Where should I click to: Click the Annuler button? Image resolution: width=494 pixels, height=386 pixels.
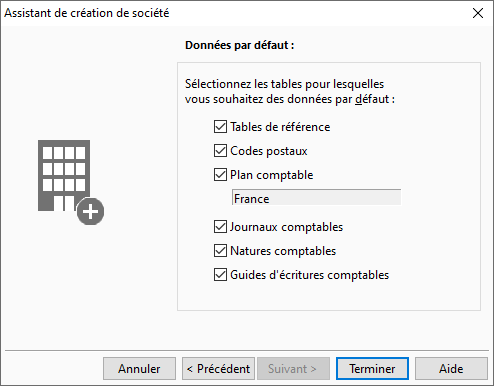139,369
